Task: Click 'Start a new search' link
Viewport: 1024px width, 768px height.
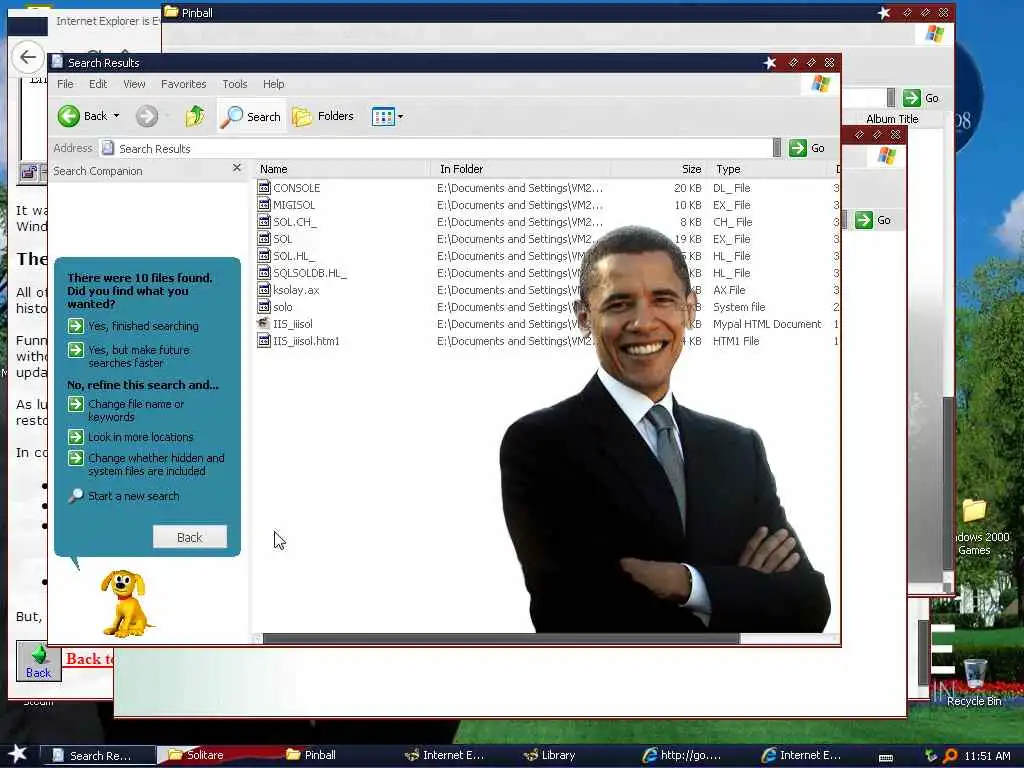Action: 123,496
